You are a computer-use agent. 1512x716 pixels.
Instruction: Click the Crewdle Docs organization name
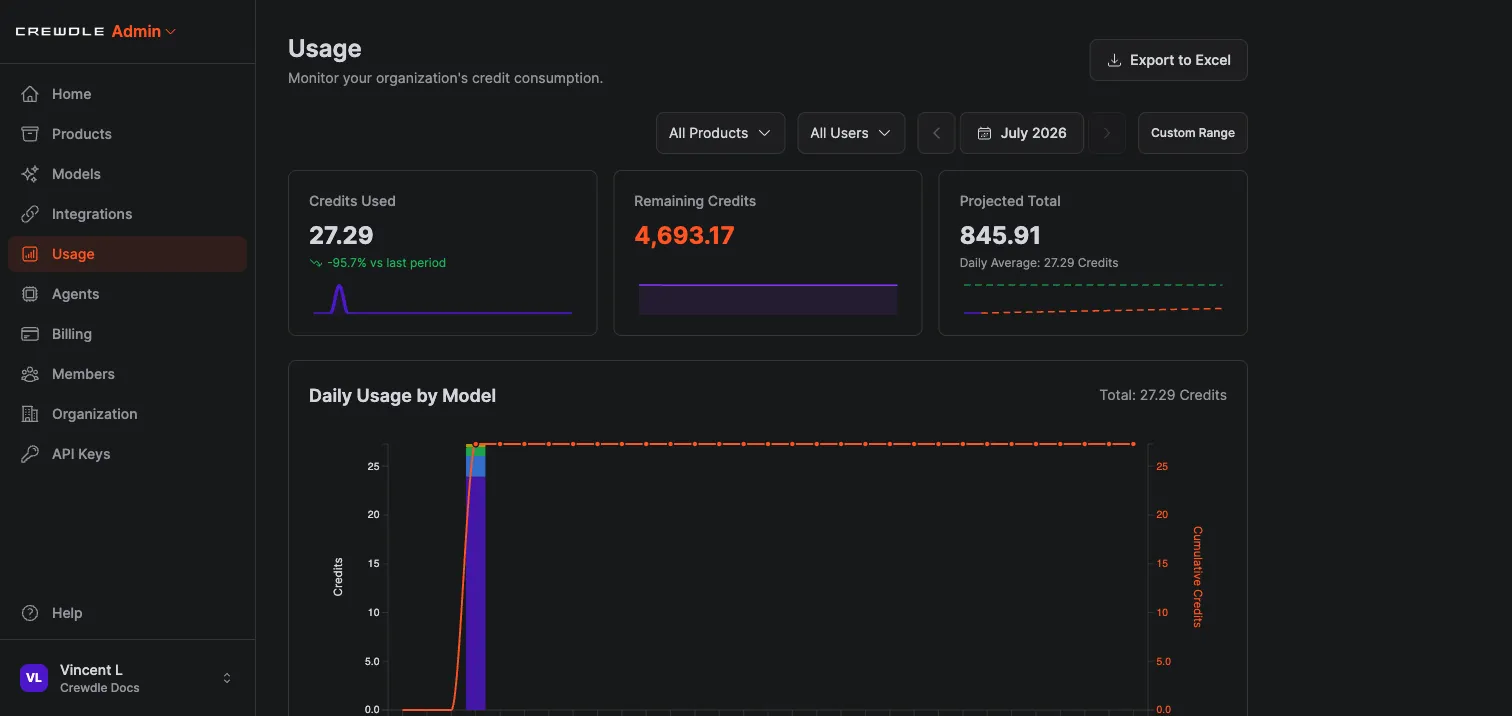100,688
